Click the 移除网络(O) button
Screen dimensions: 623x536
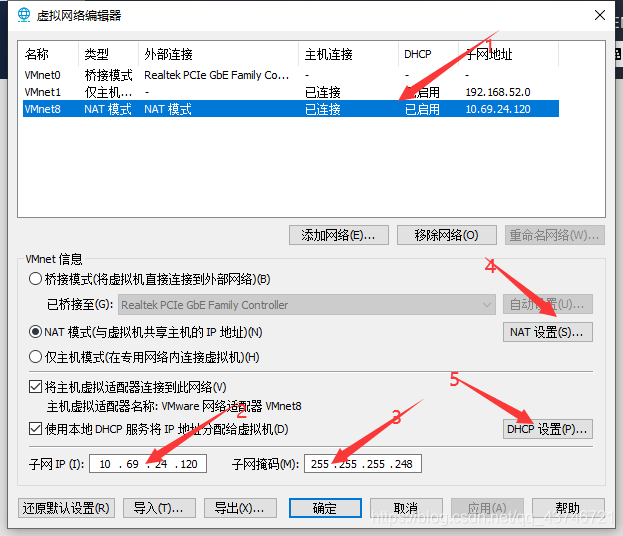point(447,235)
